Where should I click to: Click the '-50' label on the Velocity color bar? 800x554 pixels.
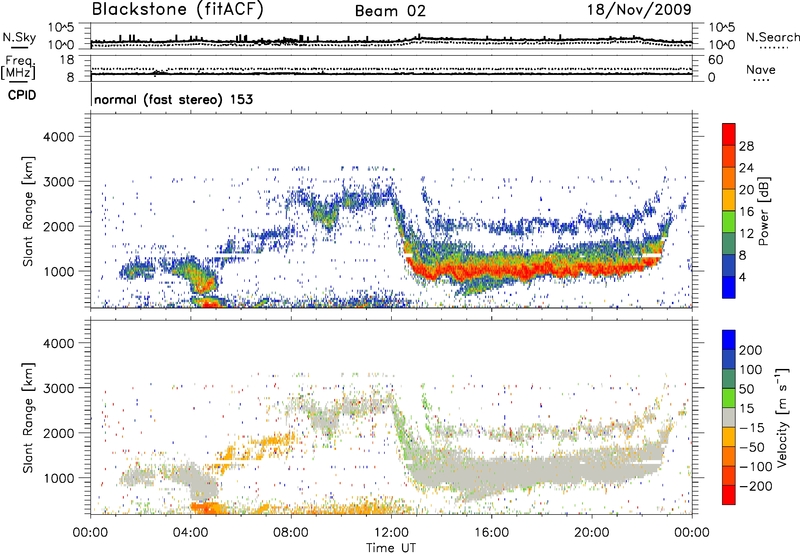tap(751, 447)
